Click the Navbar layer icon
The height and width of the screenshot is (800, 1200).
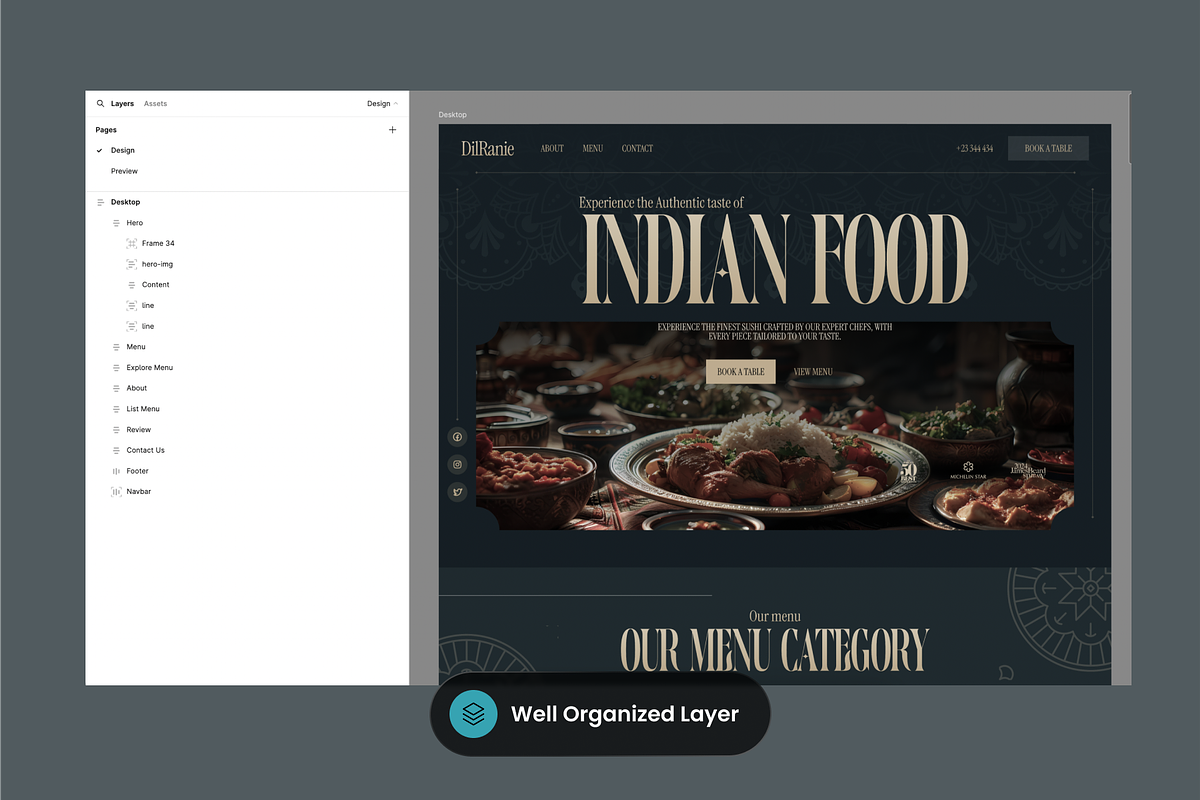116,492
